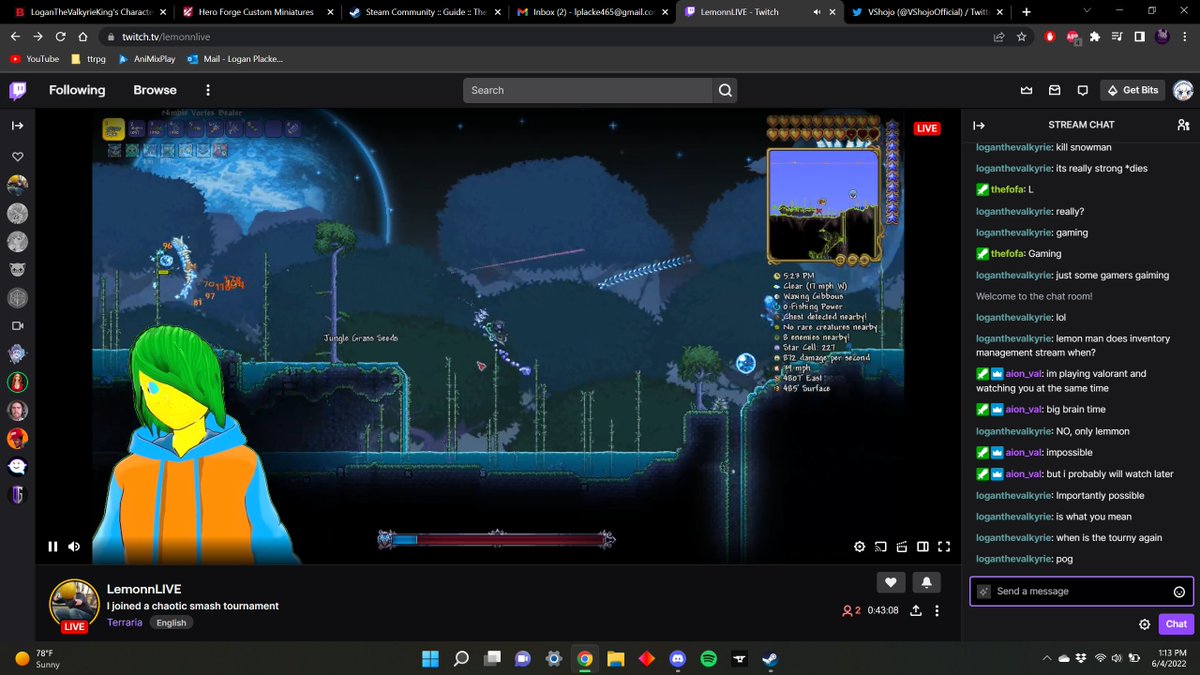Collapse the stream chat panel
Viewport: 1200px width, 675px height.
point(979,125)
